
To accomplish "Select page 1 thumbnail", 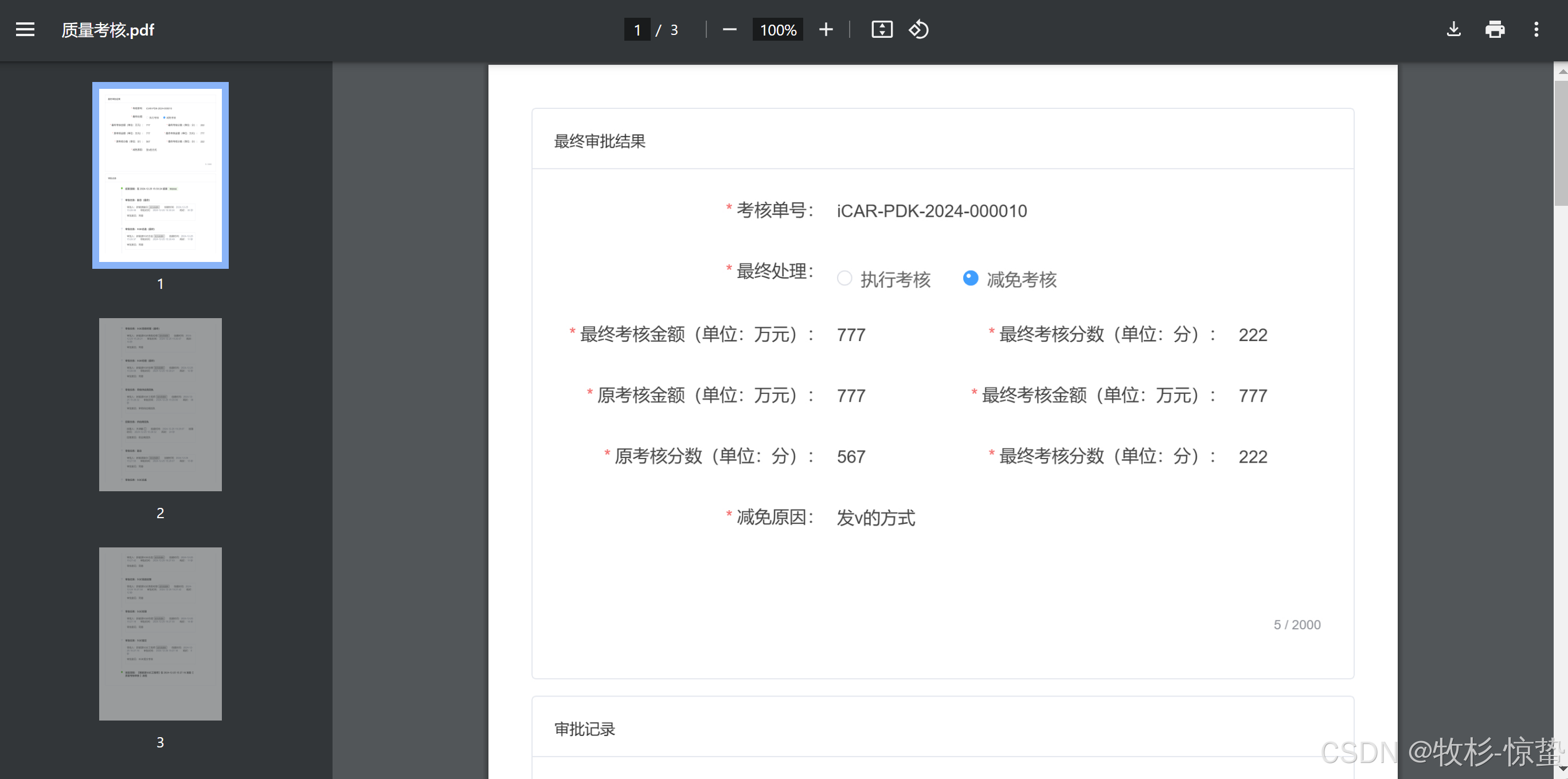I will [161, 175].
